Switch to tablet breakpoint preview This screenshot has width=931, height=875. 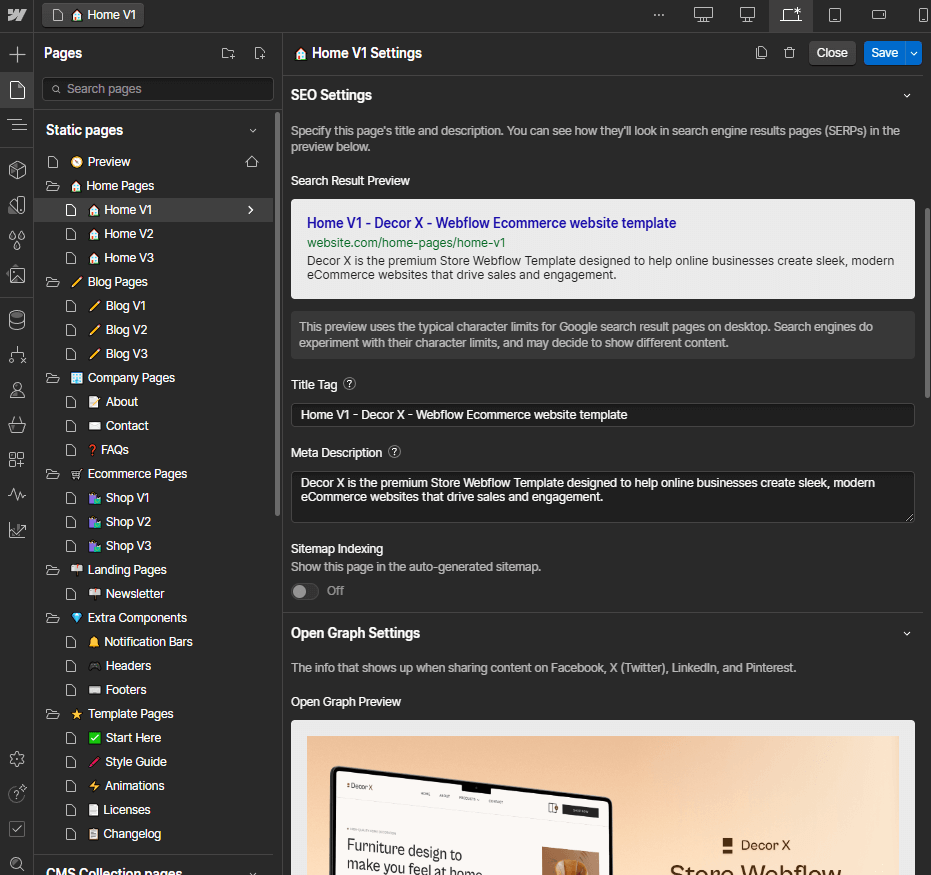[x=833, y=16]
